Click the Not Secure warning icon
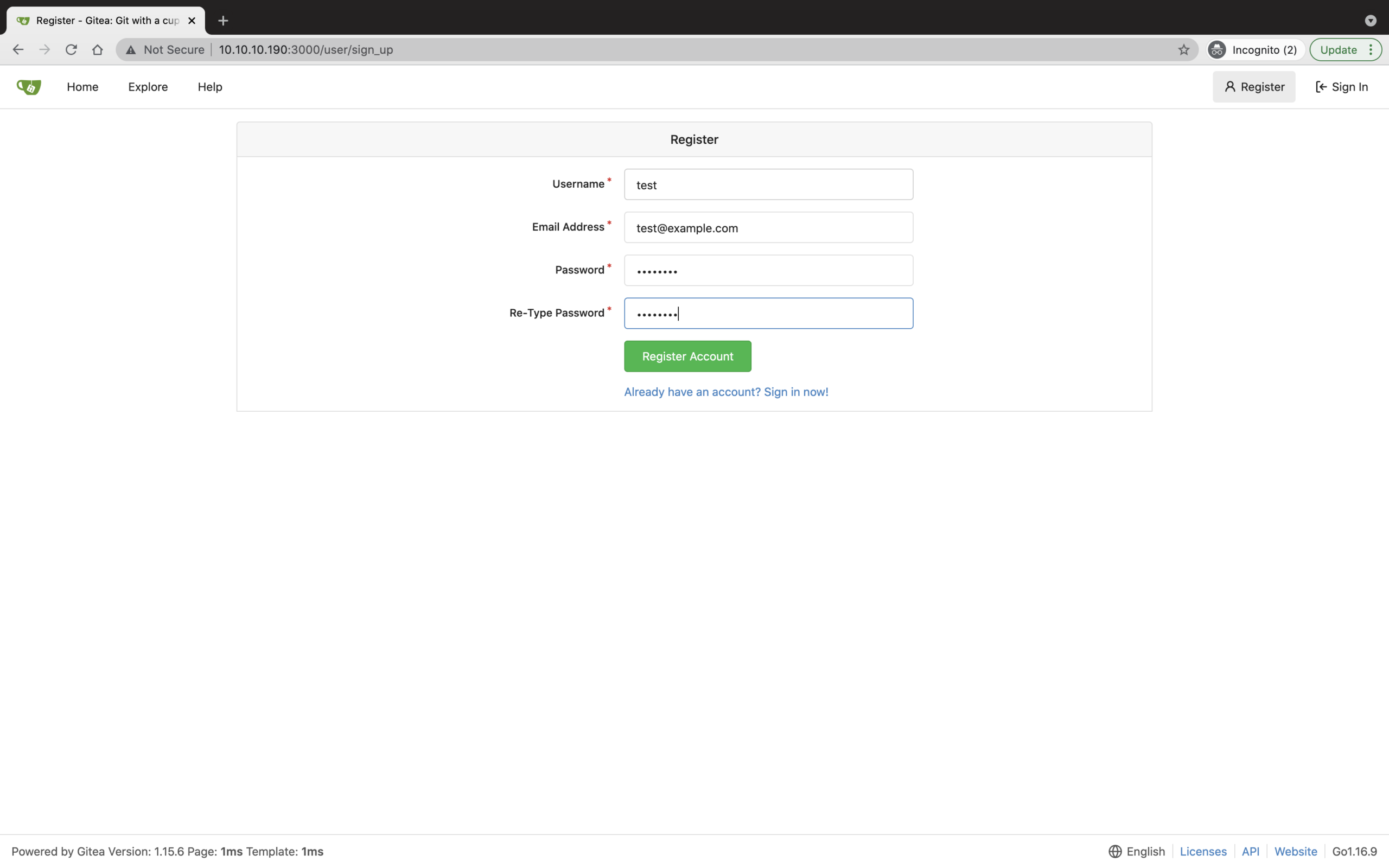The width and height of the screenshot is (1389, 868). coord(130,49)
